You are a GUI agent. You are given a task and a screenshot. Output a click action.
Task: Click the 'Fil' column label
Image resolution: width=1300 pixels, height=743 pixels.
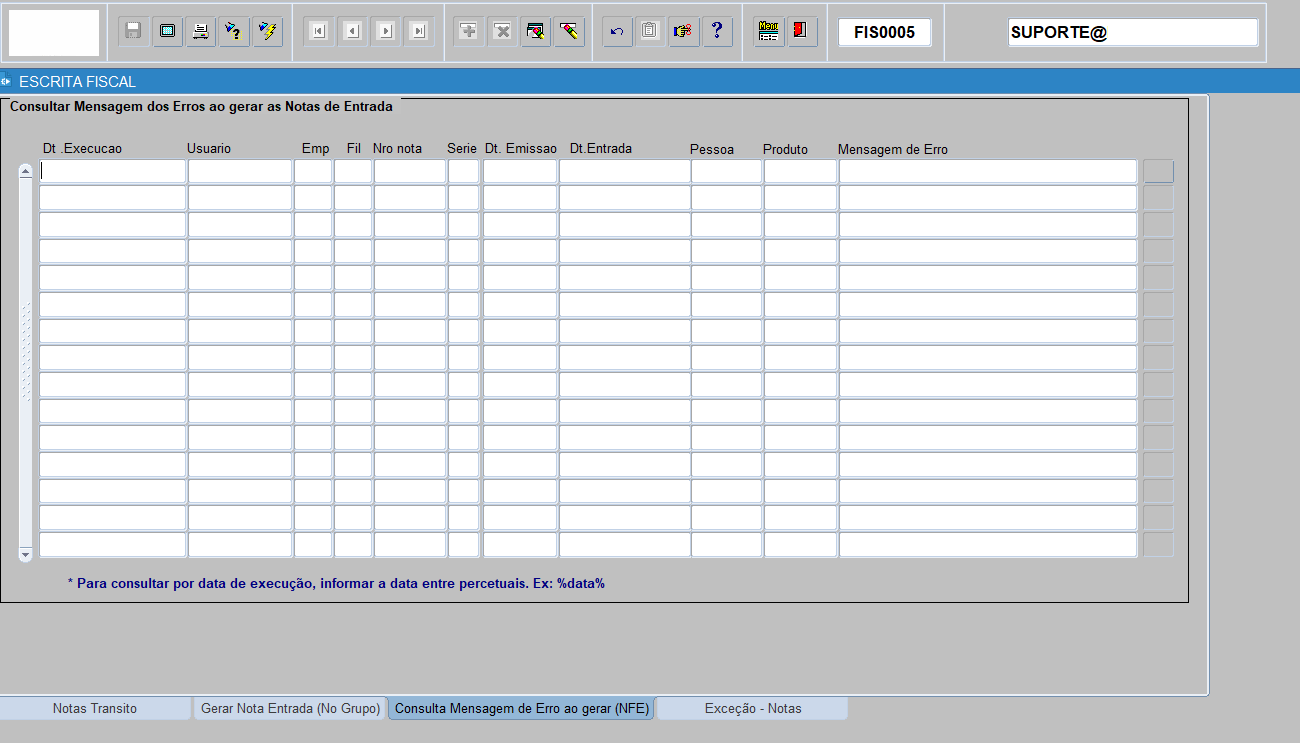point(354,148)
